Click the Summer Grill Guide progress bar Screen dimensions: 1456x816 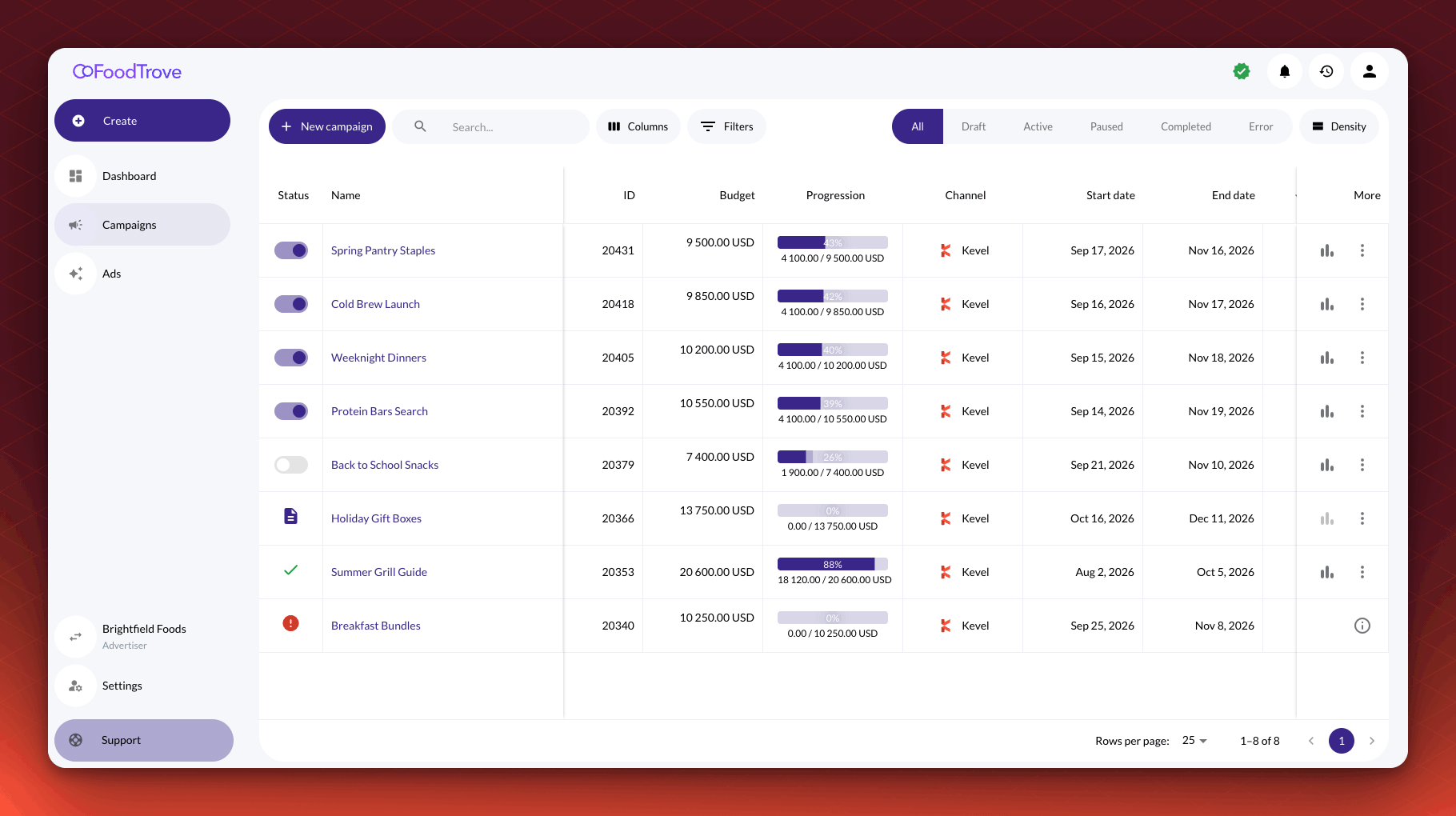833,564
